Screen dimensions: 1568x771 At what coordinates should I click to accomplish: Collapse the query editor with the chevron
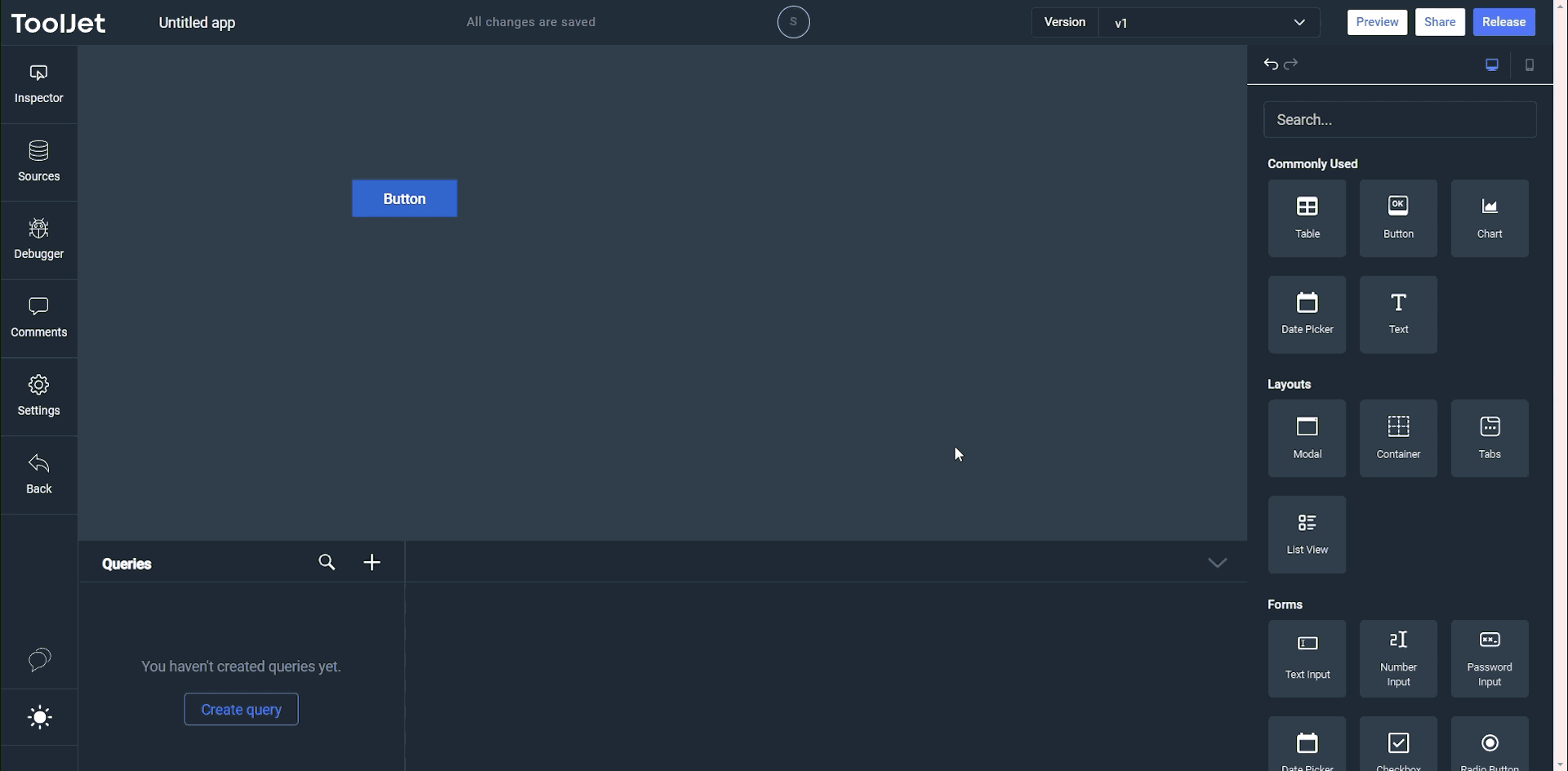point(1217,562)
